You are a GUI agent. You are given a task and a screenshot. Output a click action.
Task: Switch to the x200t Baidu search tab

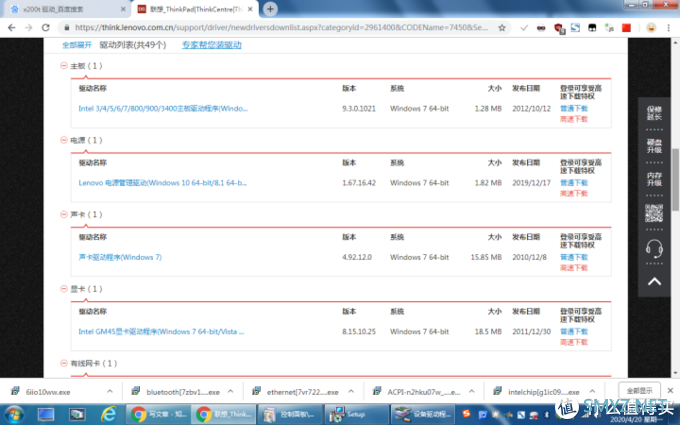65,9
